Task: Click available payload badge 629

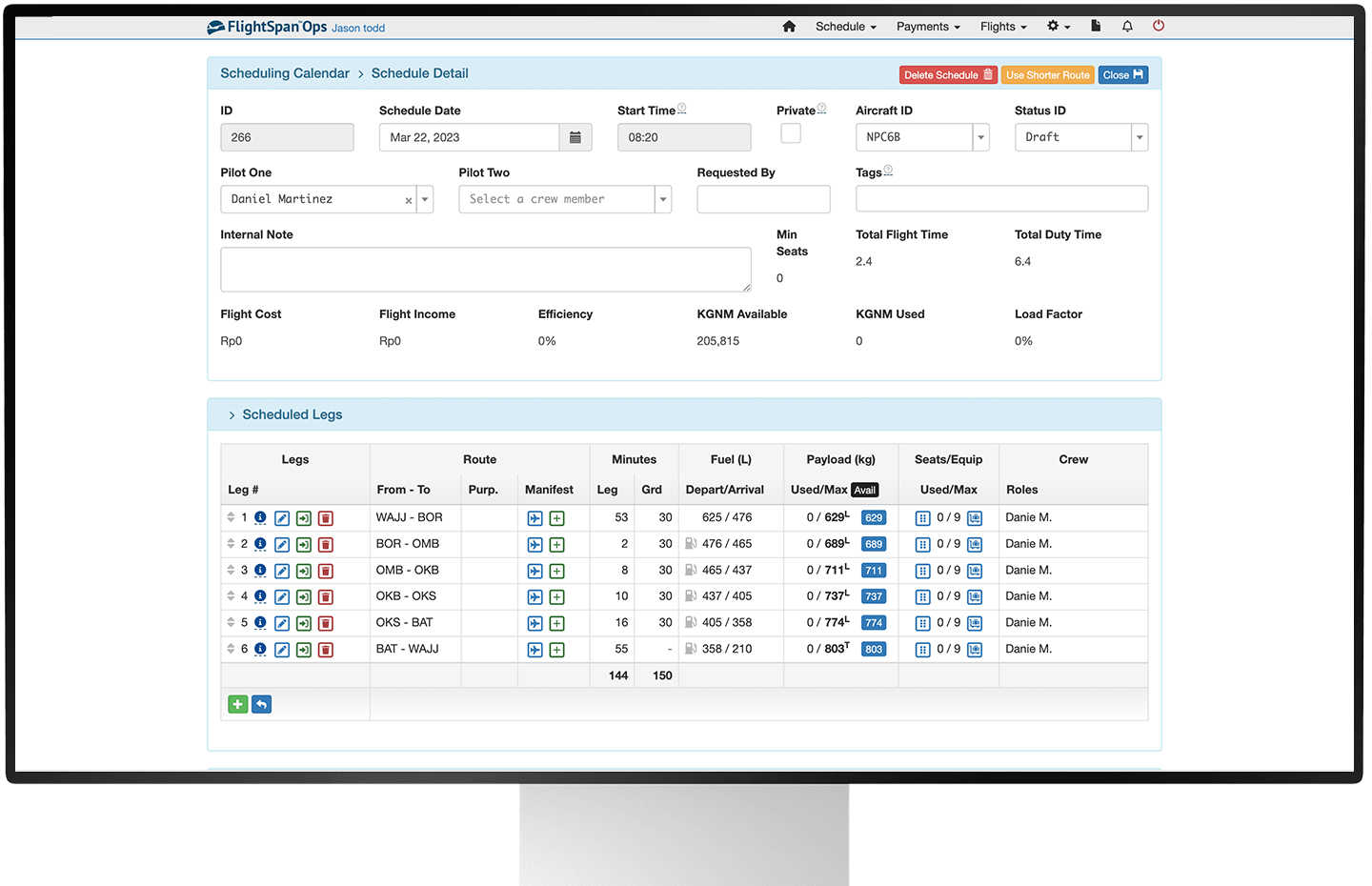Action: pyautogui.click(x=874, y=518)
